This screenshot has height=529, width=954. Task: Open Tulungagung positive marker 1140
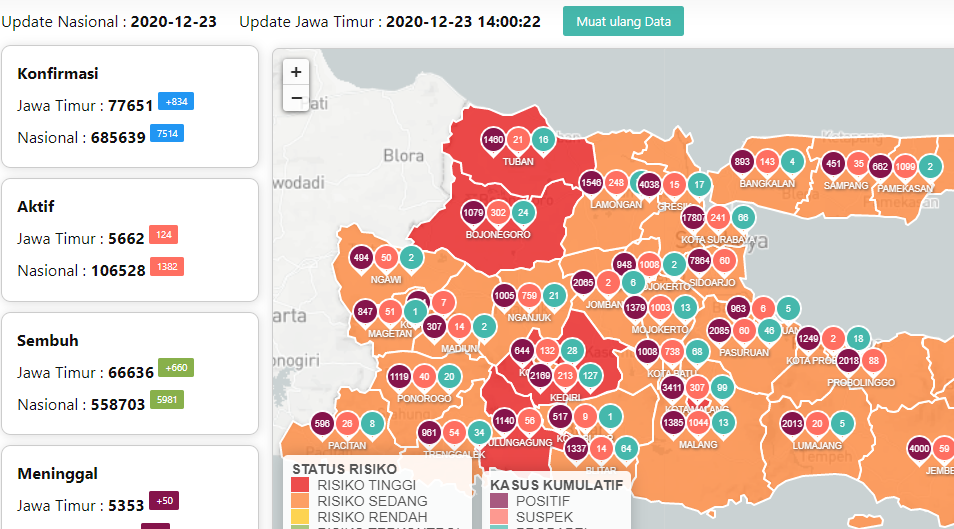pos(504,421)
